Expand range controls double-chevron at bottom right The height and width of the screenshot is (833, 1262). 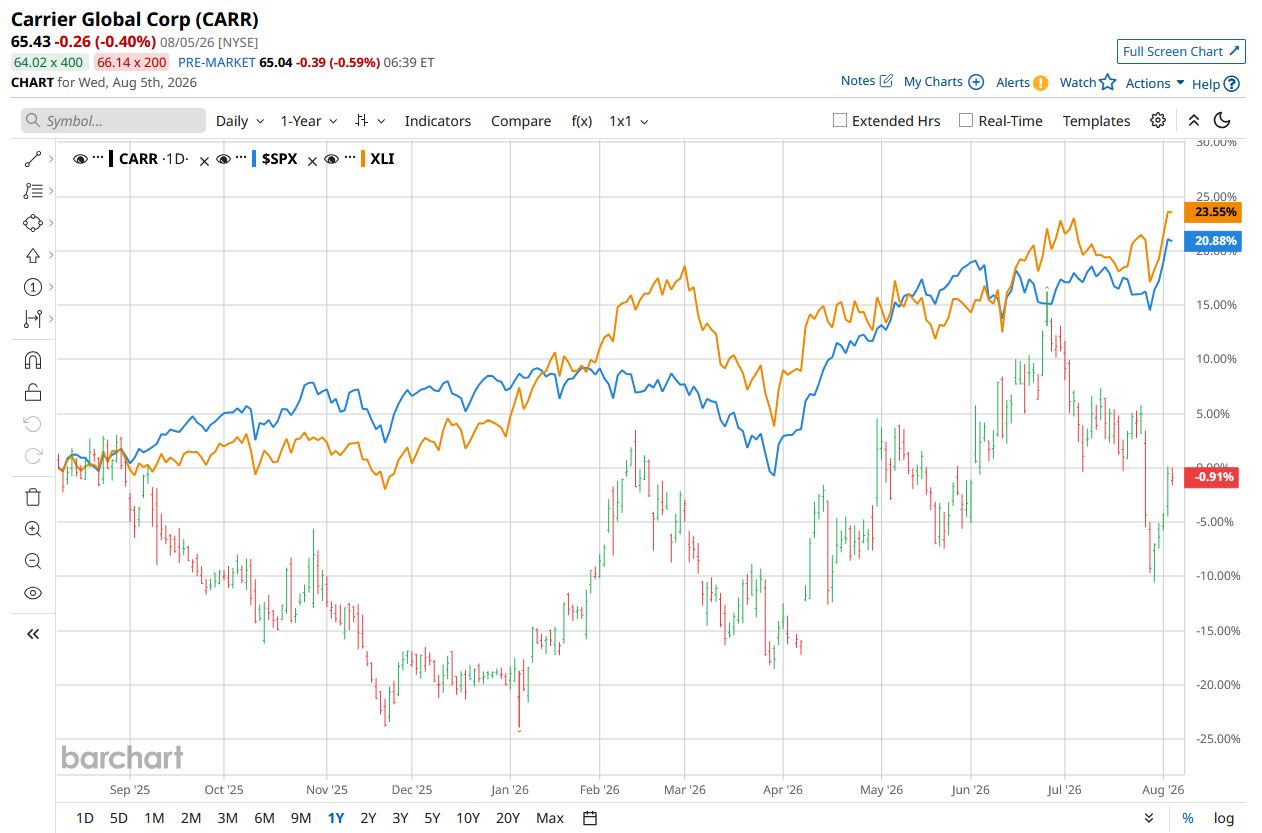(x=1149, y=818)
